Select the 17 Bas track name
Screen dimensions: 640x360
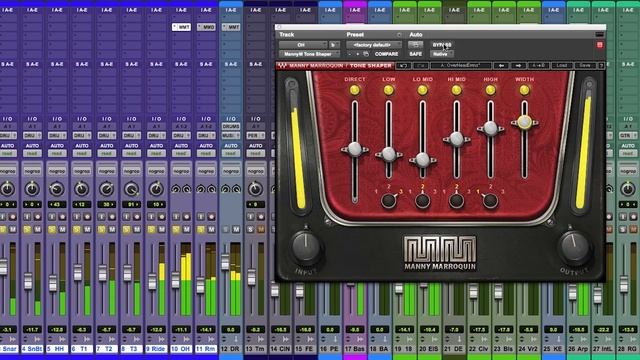[x=354, y=349]
